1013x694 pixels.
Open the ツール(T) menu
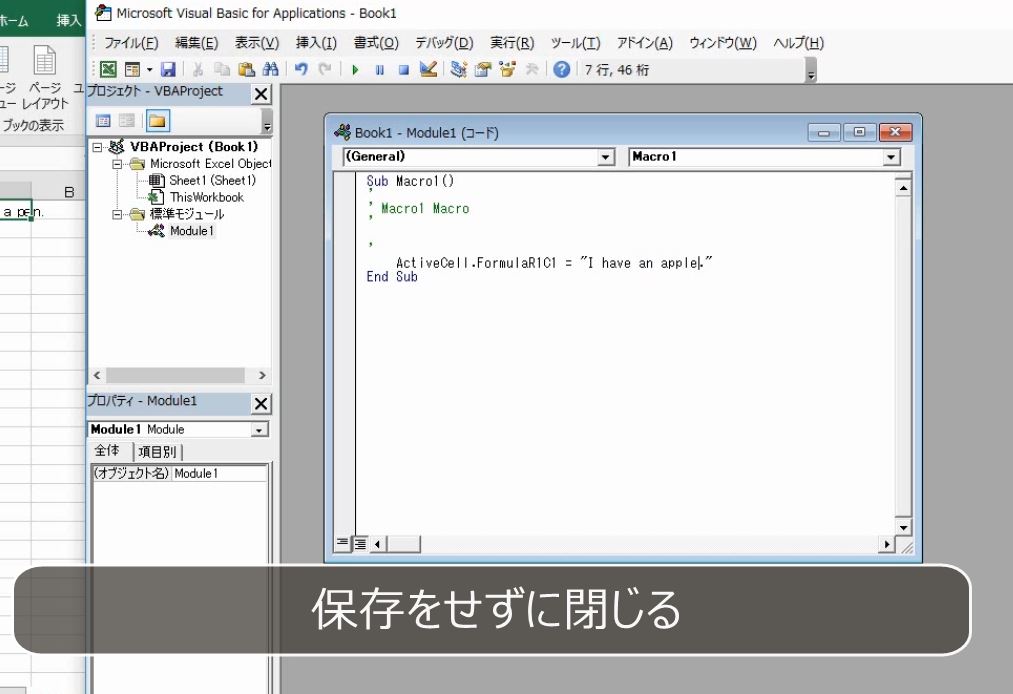coord(575,43)
